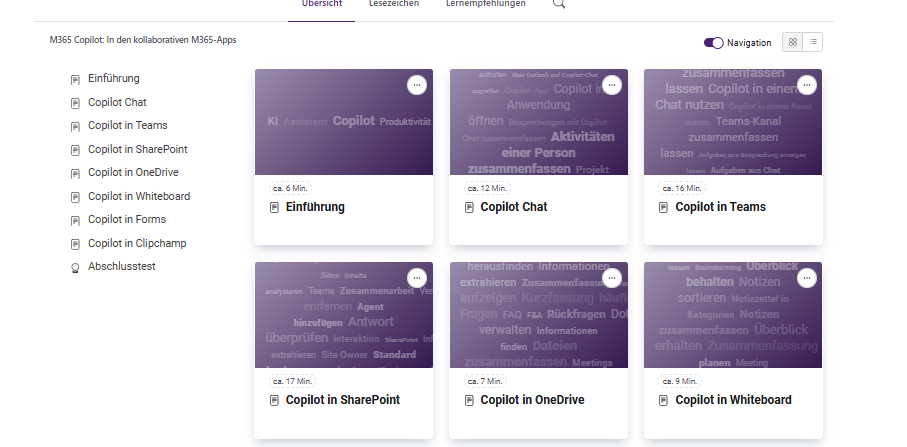The width and height of the screenshot is (907, 447).
Task: Open the search magnifier icon
Action: pyautogui.click(x=558, y=3)
